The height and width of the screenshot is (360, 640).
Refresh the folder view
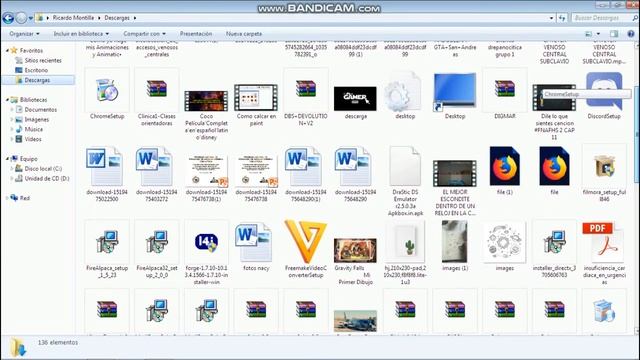(x=562, y=18)
